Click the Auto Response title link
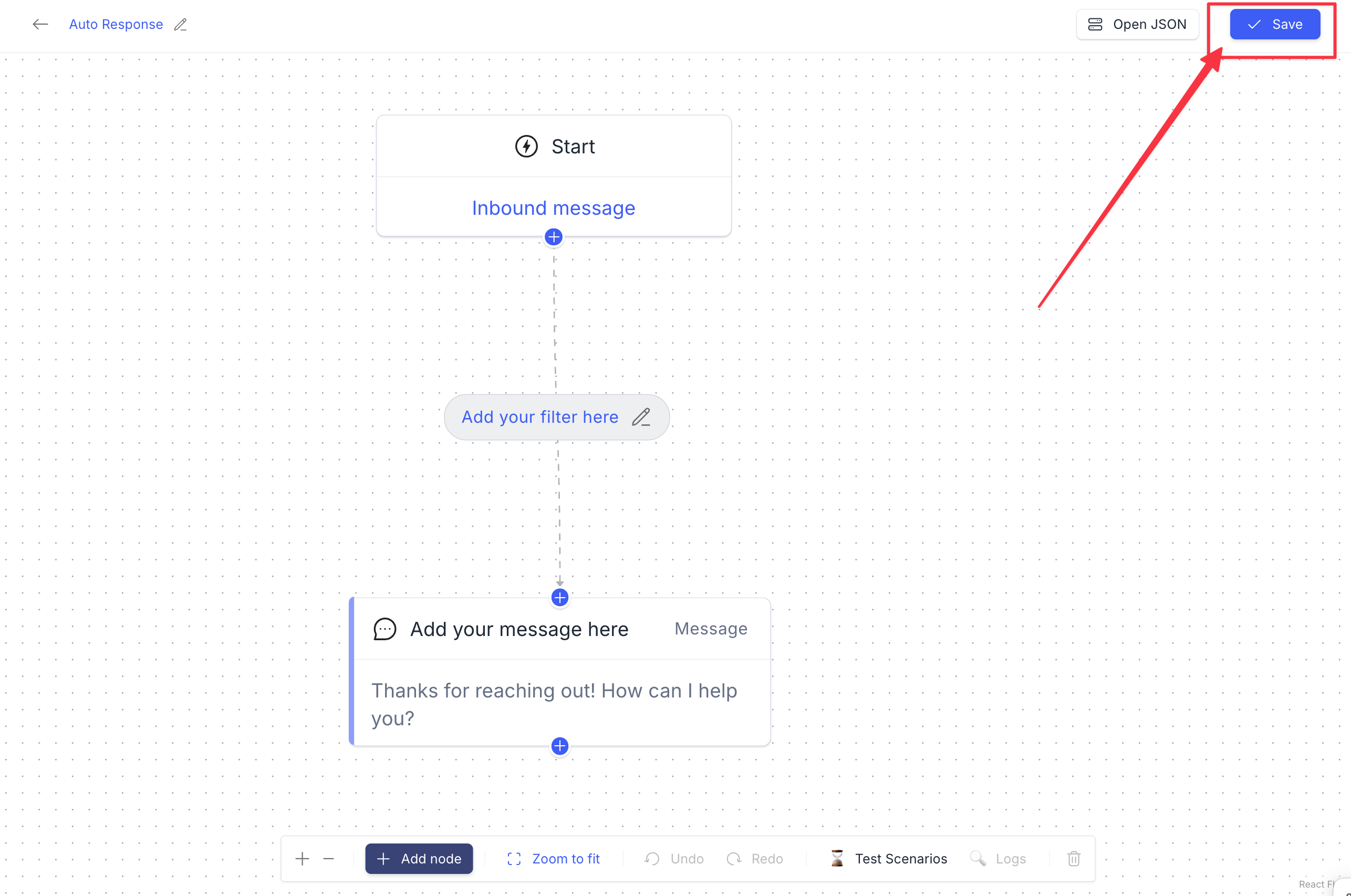Viewport: 1351px width, 896px height. [x=116, y=25]
